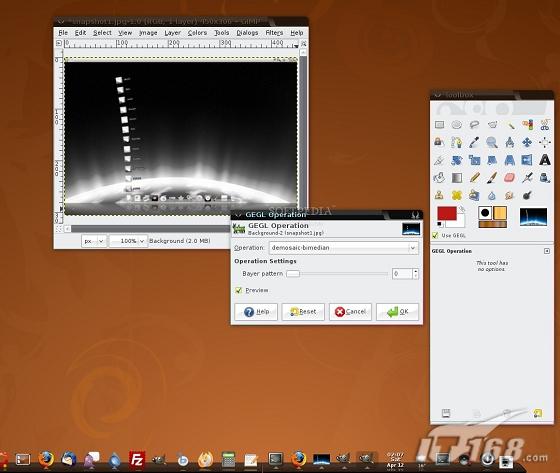The height and width of the screenshot is (473, 560).
Task: Click the Help button in GEGL dialog
Action: pyautogui.click(x=256, y=312)
